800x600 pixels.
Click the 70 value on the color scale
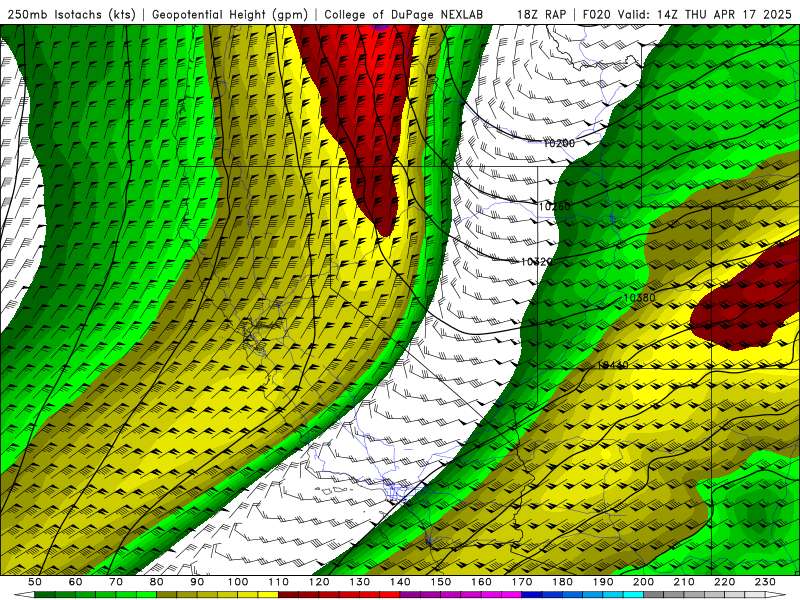(x=116, y=582)
